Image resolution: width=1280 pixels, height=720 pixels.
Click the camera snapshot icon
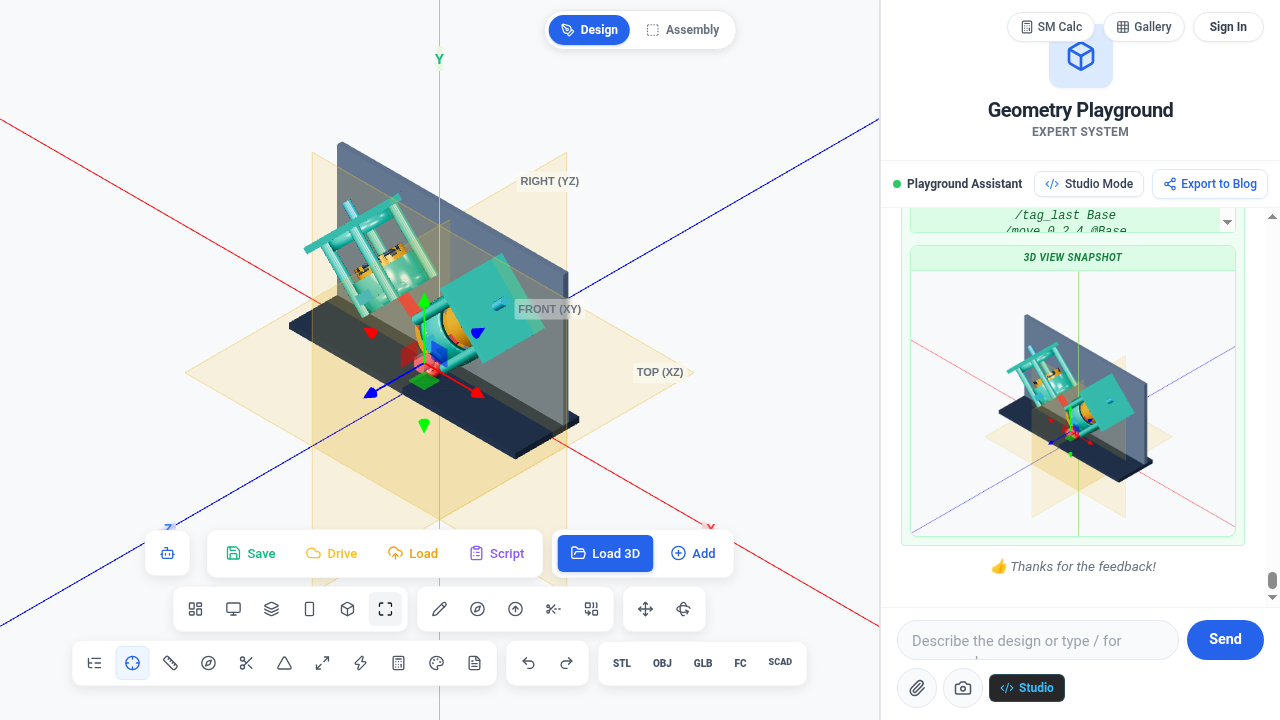click(963, 688)
